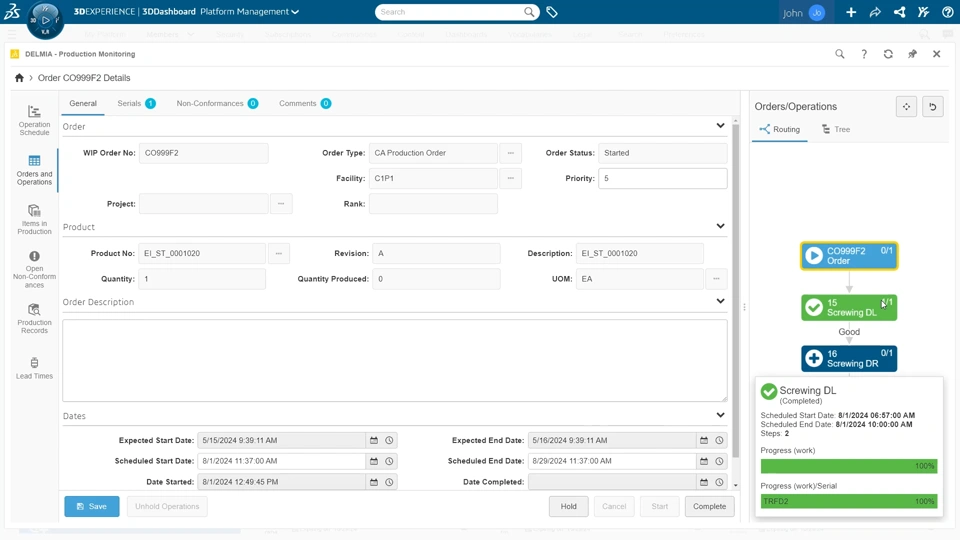Open Order Type lookup ellipsis button
Image resolution: width=960 pixels, height=540 pixels.
coord(511,153)
